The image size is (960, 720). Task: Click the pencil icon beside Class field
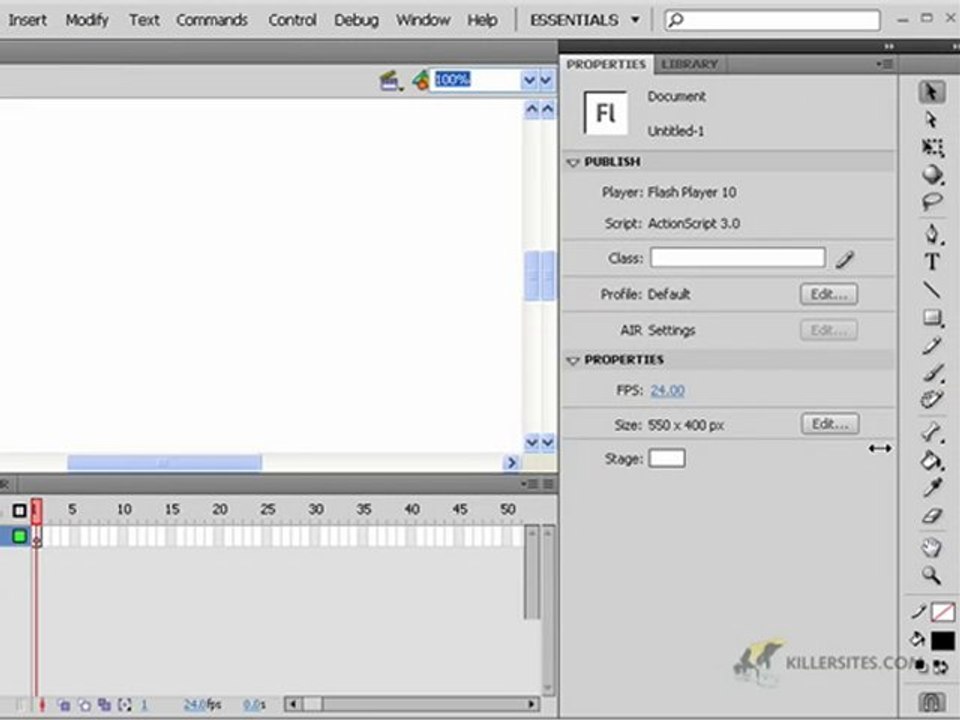point(845,259)
